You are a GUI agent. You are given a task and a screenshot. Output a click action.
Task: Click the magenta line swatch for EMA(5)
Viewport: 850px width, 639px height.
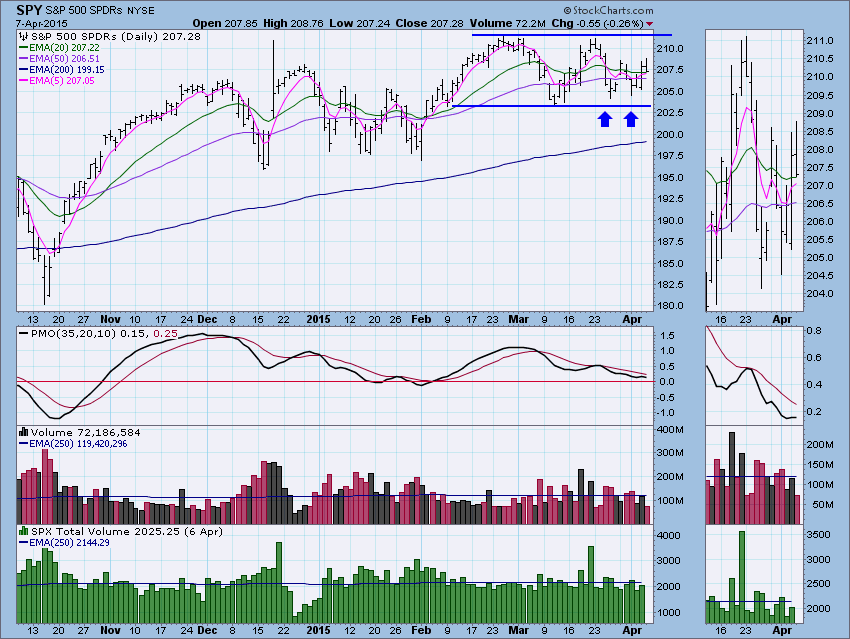point(23,81)
